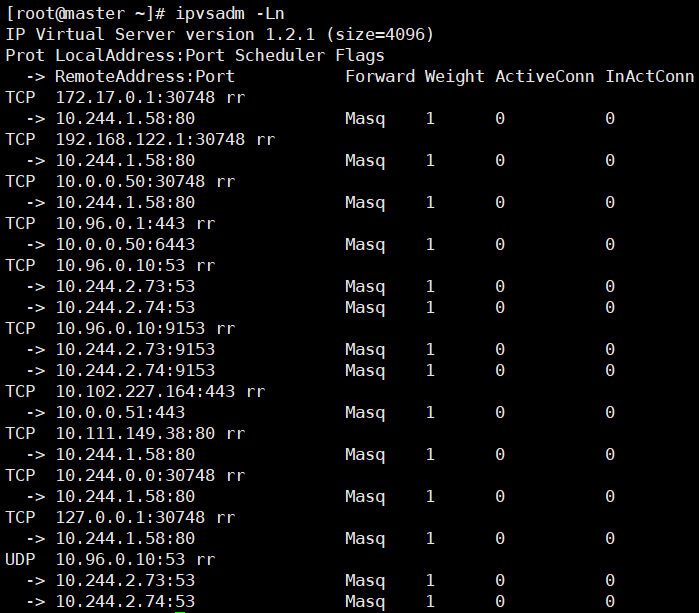The height and width of the screenshot is (613, 699).
Task: Click the Weight column header
Action: (454, 76)
